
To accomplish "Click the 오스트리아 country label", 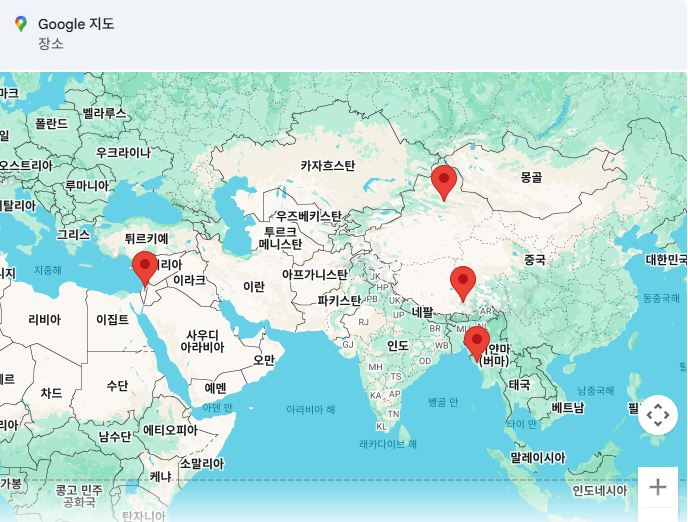I will point(26,166).
